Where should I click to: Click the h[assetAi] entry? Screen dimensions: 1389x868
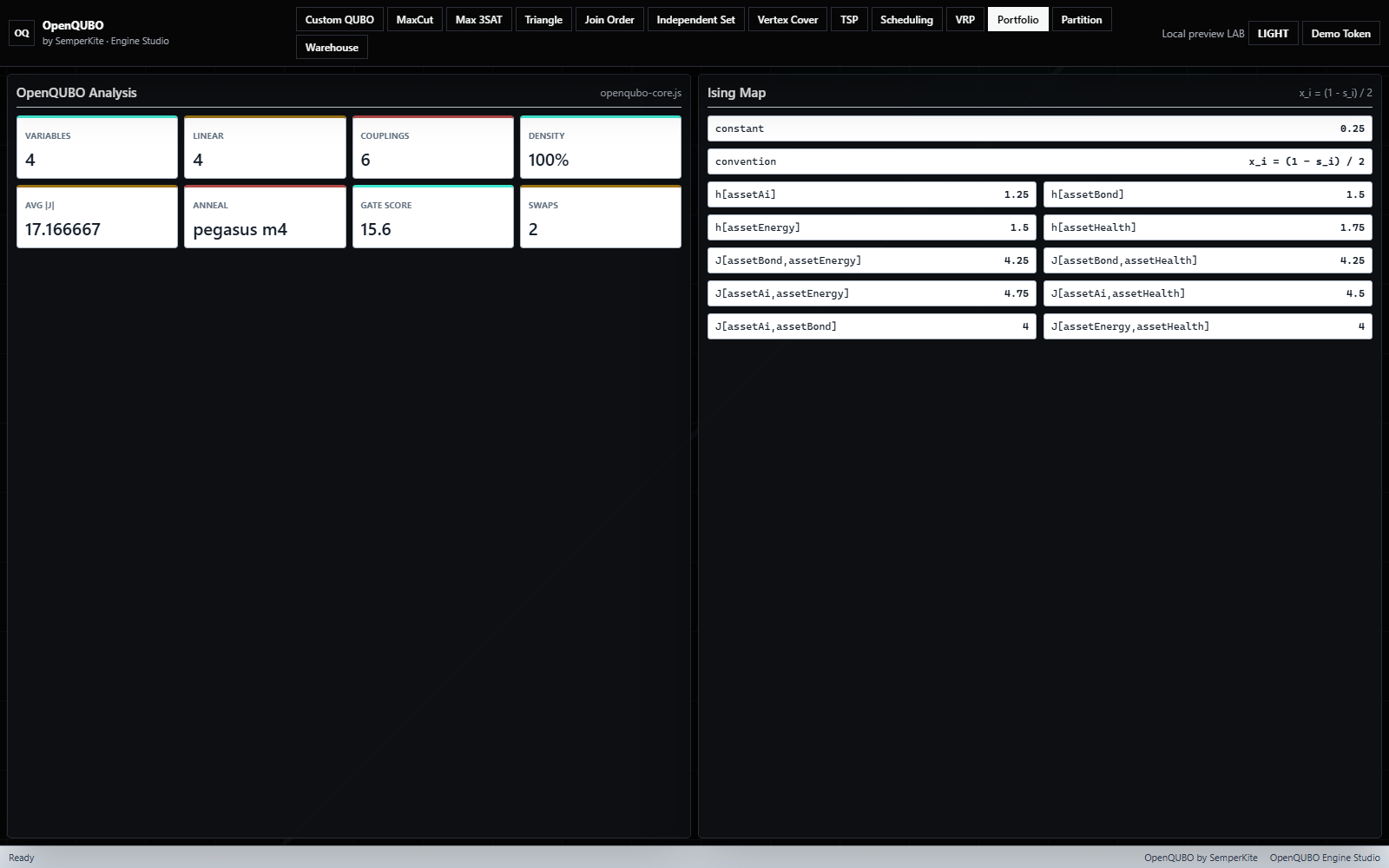[x=872, y=194]
